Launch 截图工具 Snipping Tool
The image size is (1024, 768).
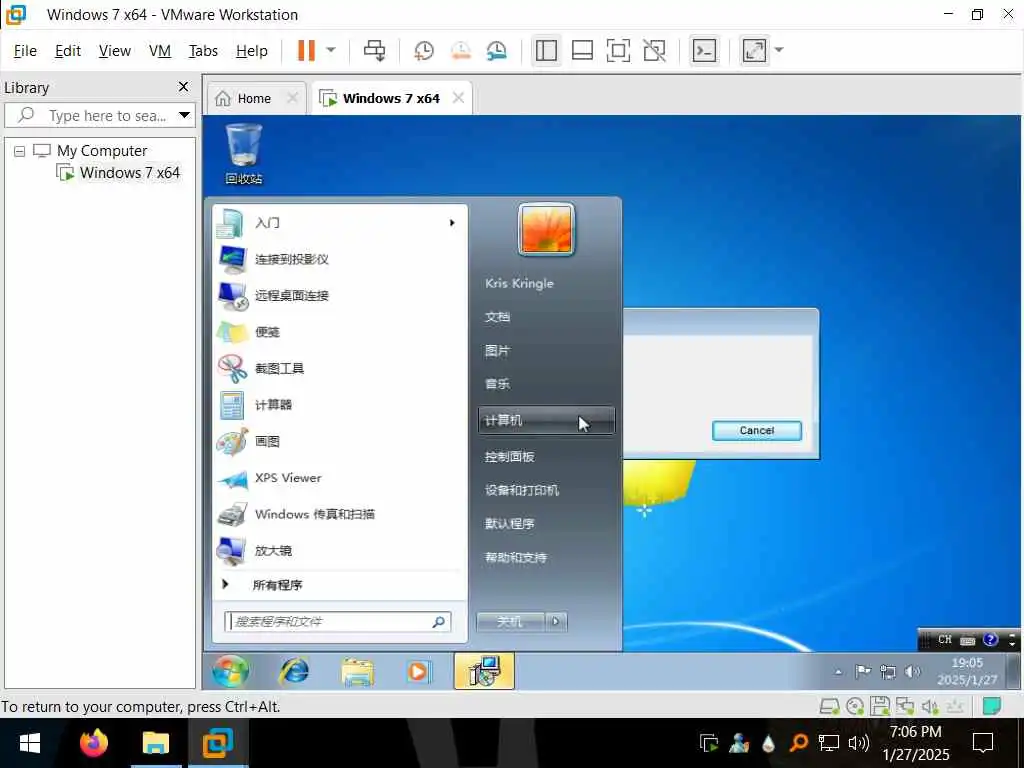tap(340, 369)
